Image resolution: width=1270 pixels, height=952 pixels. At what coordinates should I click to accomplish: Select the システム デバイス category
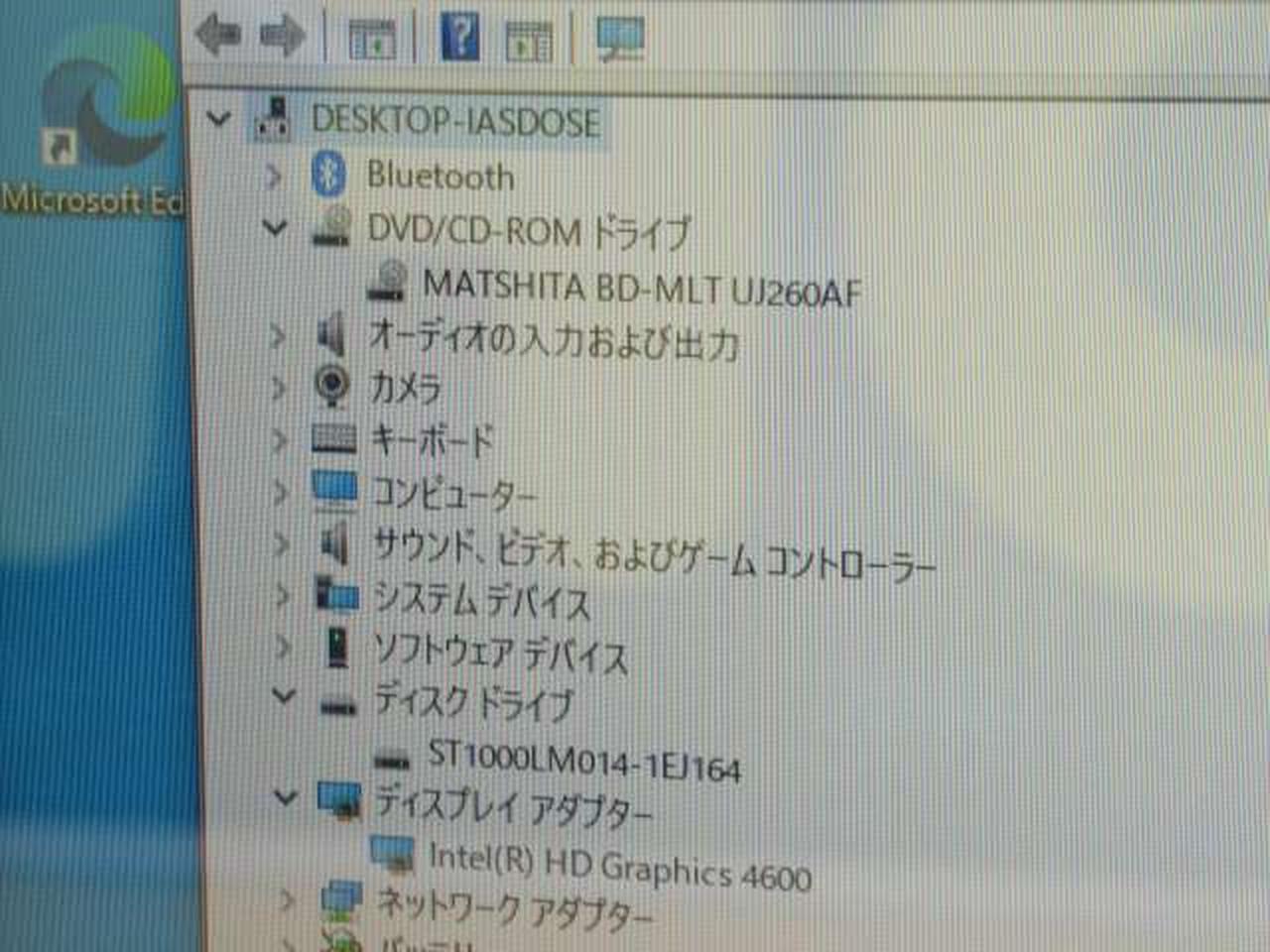pyautogui.click(x=481, y=600)
